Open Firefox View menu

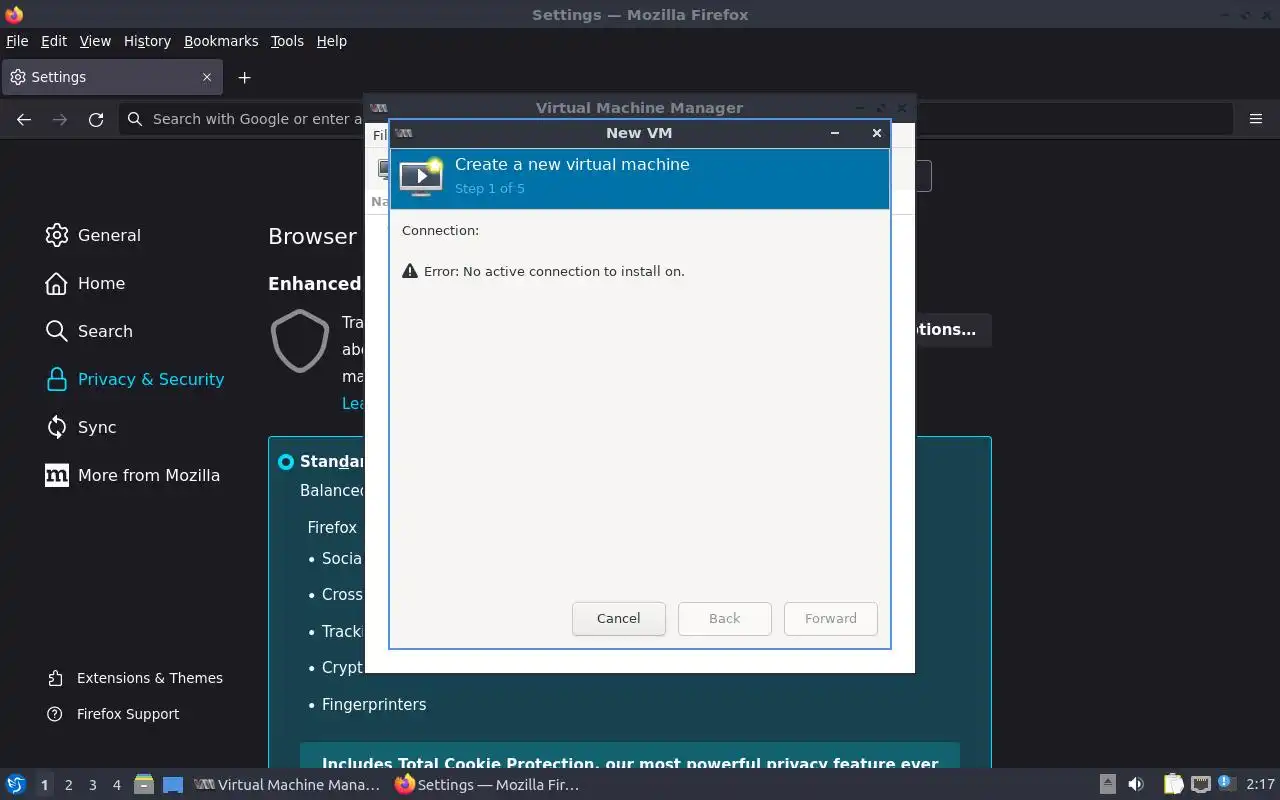[95, 41]
